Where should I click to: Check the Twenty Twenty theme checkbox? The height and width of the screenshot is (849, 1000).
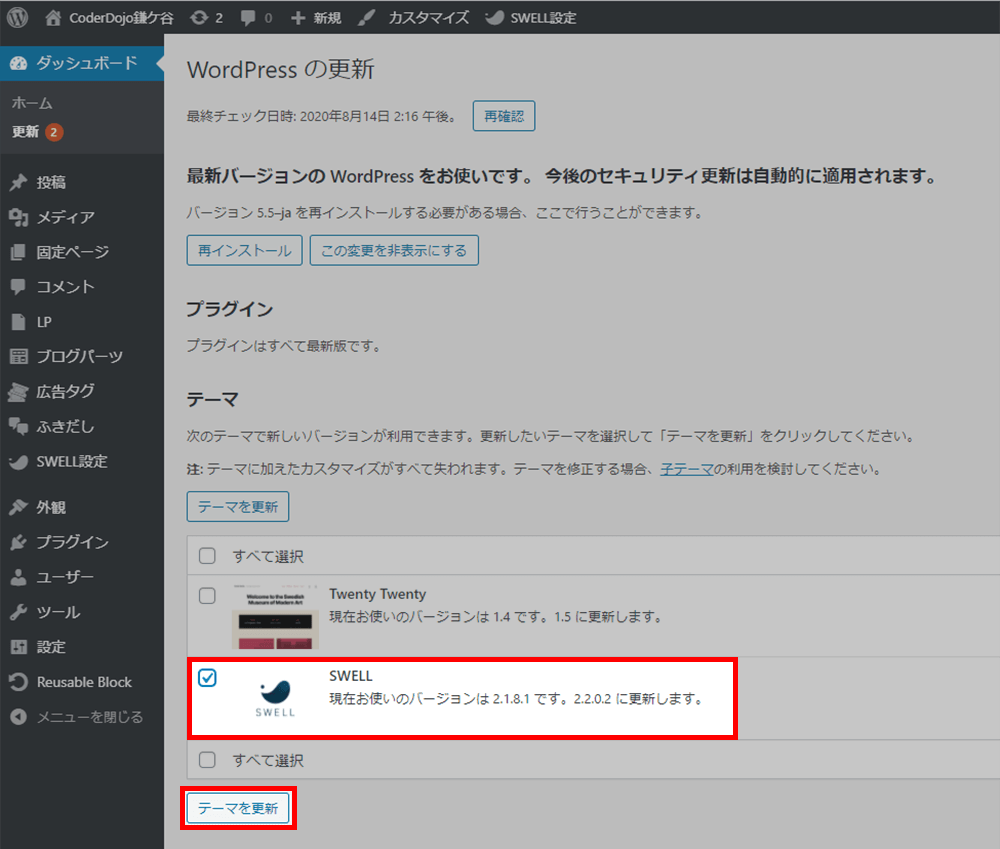207,596
